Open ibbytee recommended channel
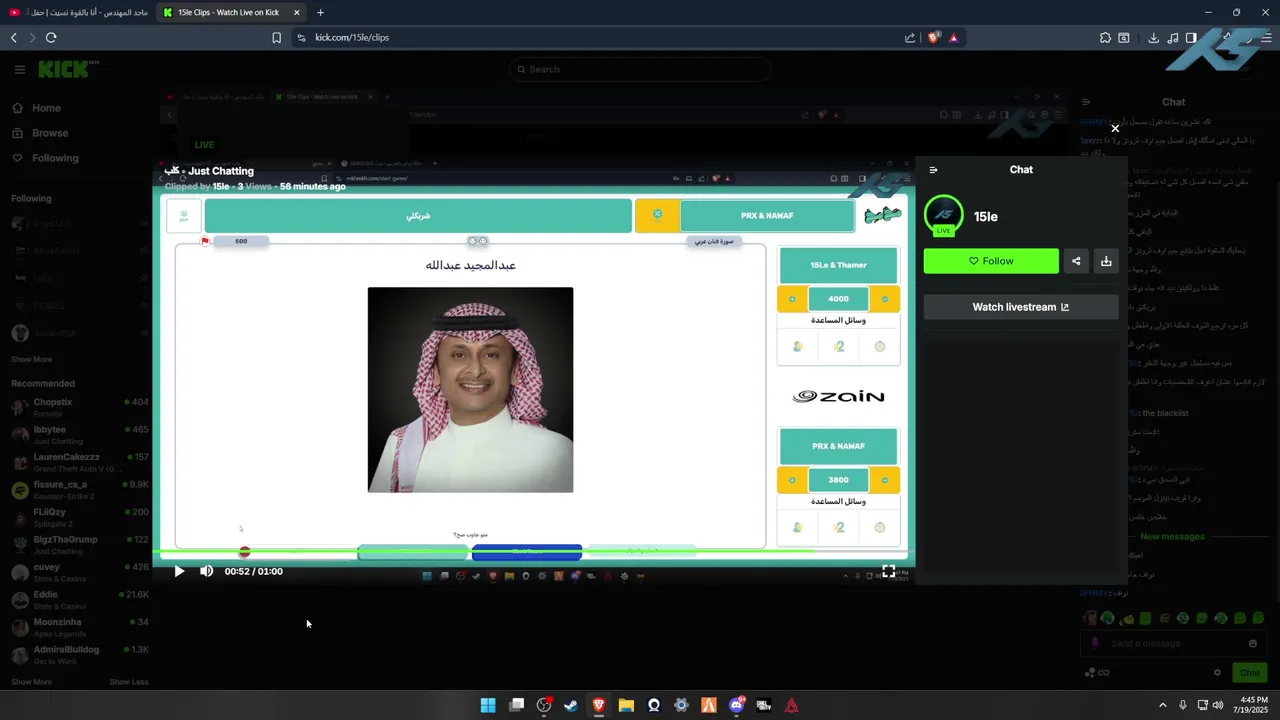This screenshot has height=720, width=1280. click(80, 434)
